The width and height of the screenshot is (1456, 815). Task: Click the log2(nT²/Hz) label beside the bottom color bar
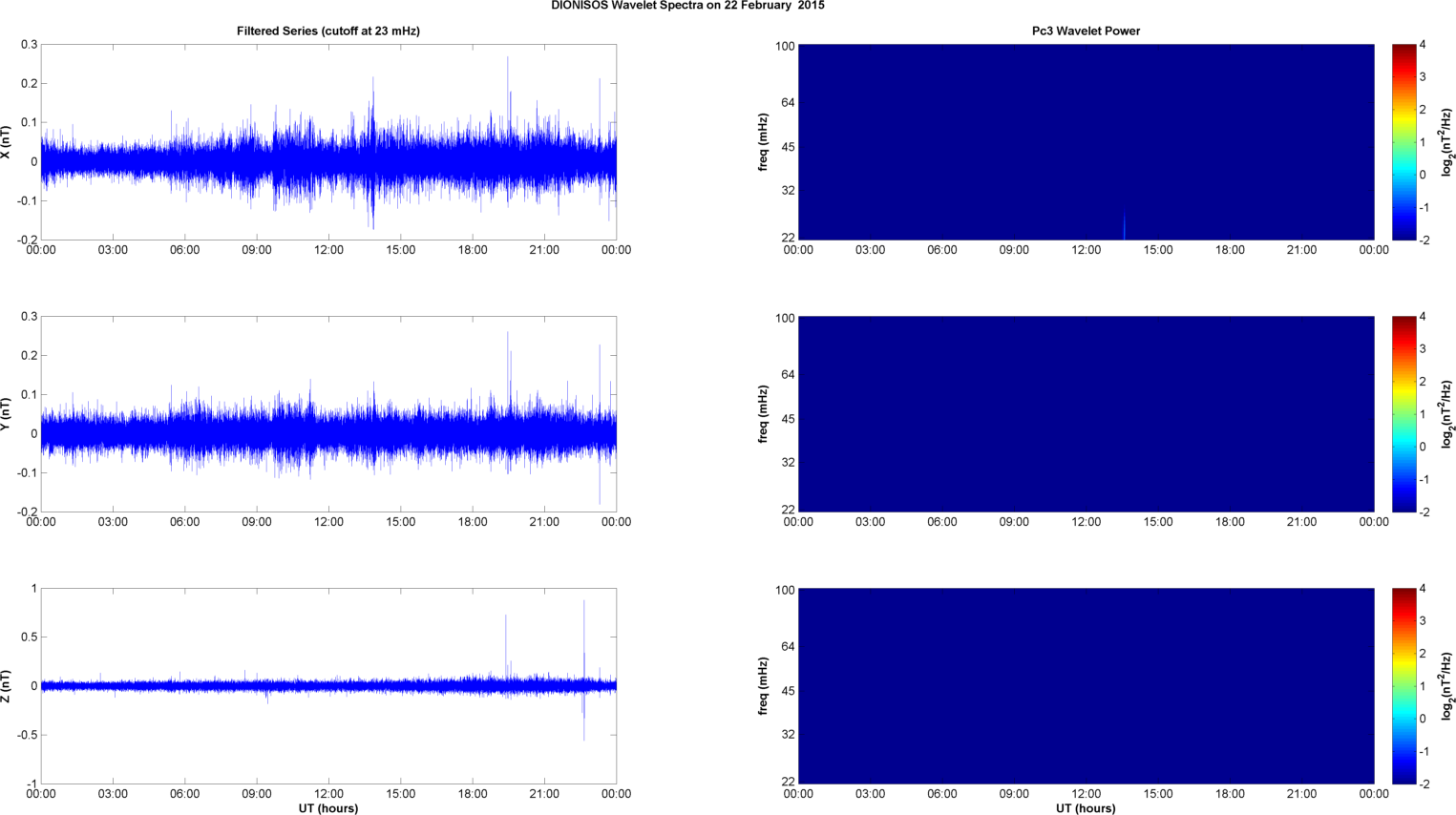[x=1447, y=686]
